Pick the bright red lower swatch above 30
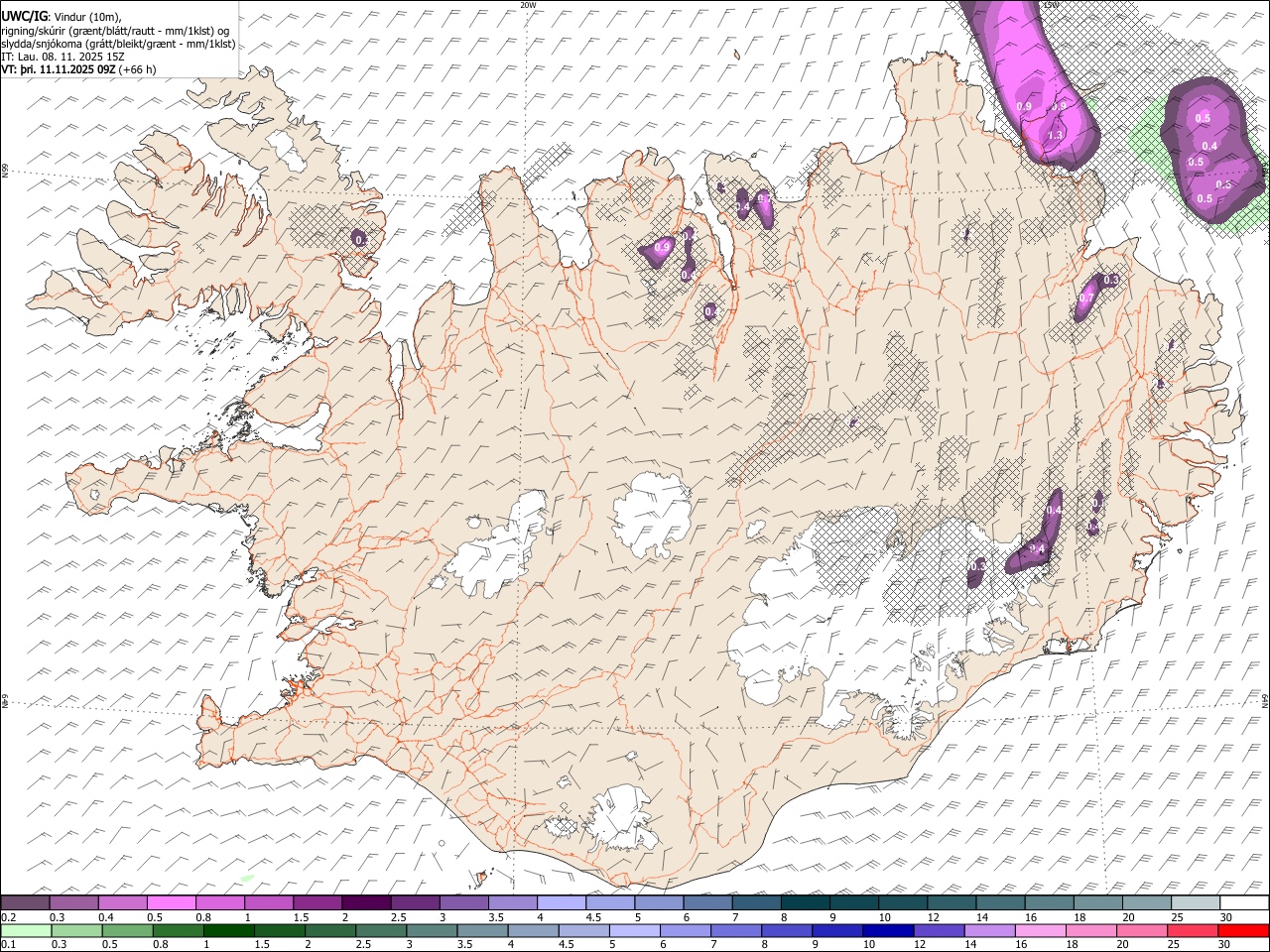 click(x=1244, y=931)
